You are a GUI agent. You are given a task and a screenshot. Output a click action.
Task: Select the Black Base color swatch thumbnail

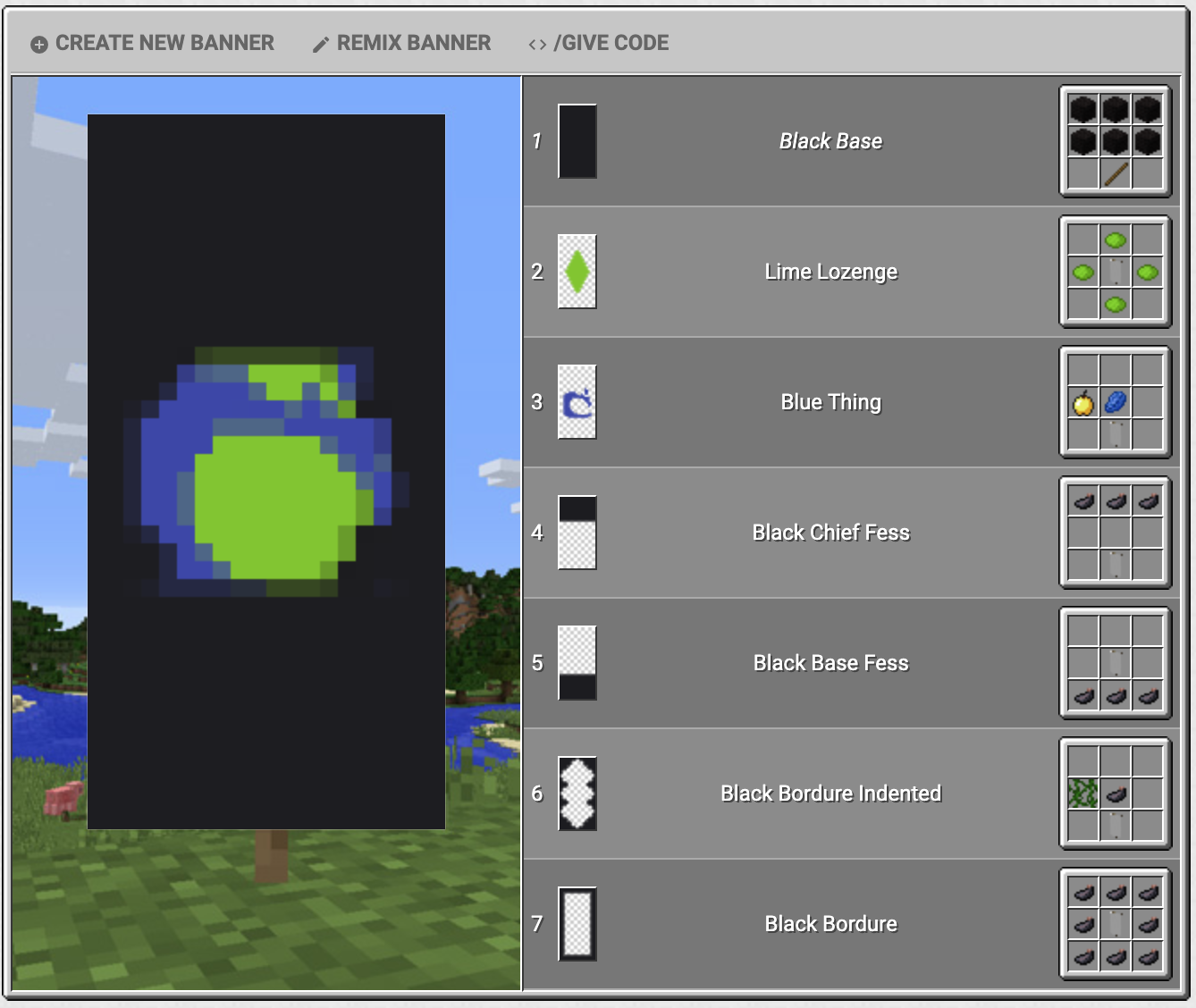(x=577, y=141)
